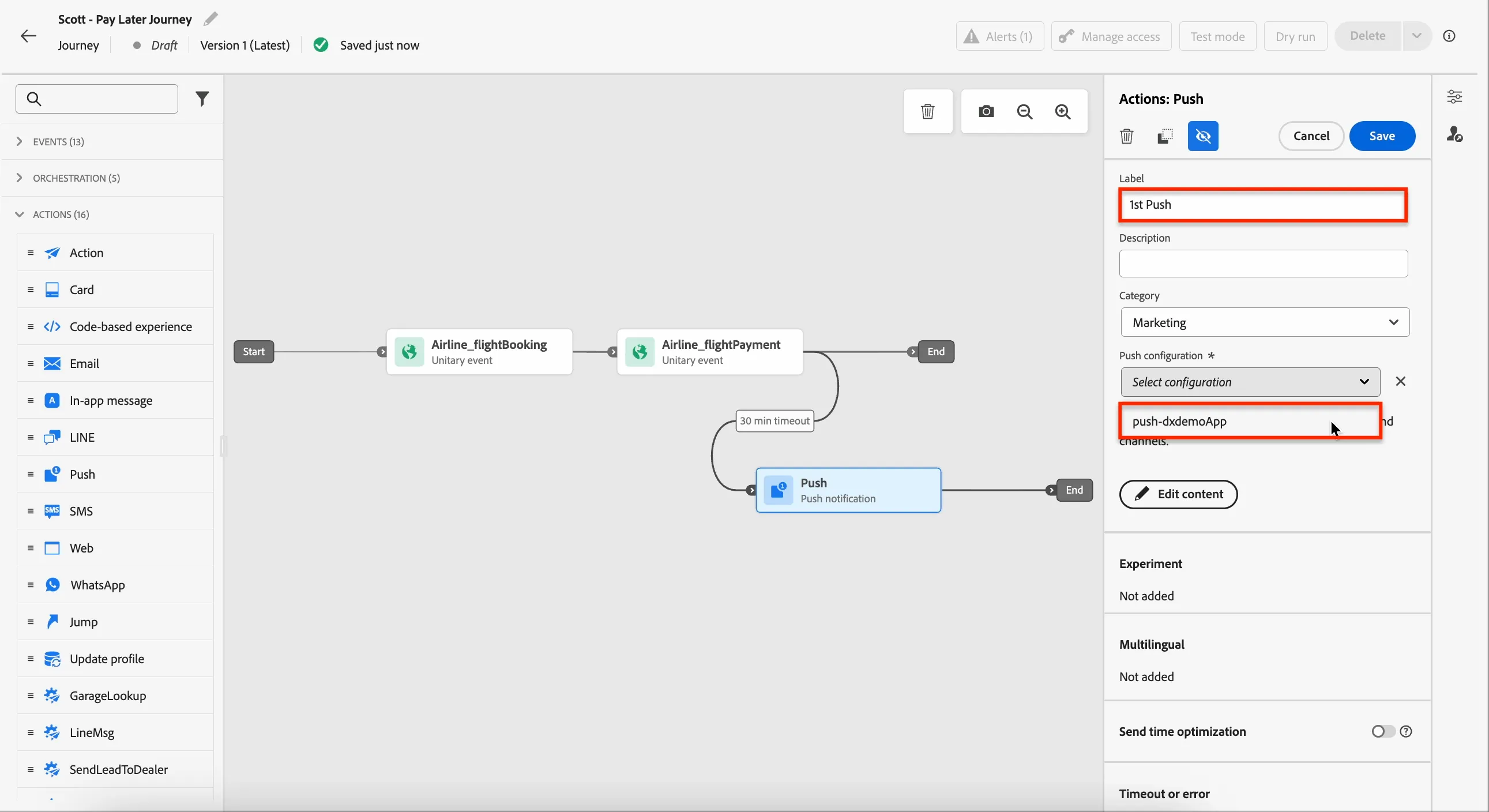Open the journey info icon

(1449, 36)
